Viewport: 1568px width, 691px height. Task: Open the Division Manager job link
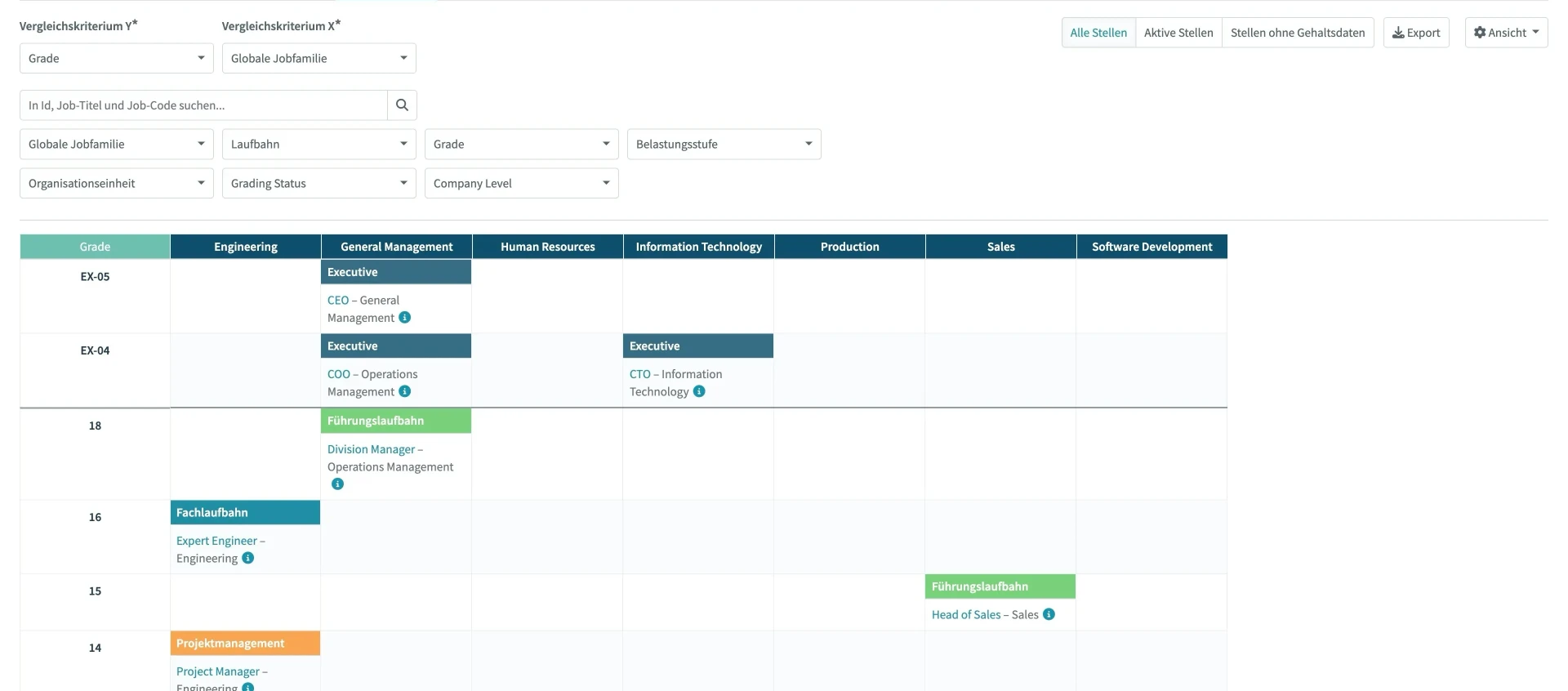pos(371,449)
